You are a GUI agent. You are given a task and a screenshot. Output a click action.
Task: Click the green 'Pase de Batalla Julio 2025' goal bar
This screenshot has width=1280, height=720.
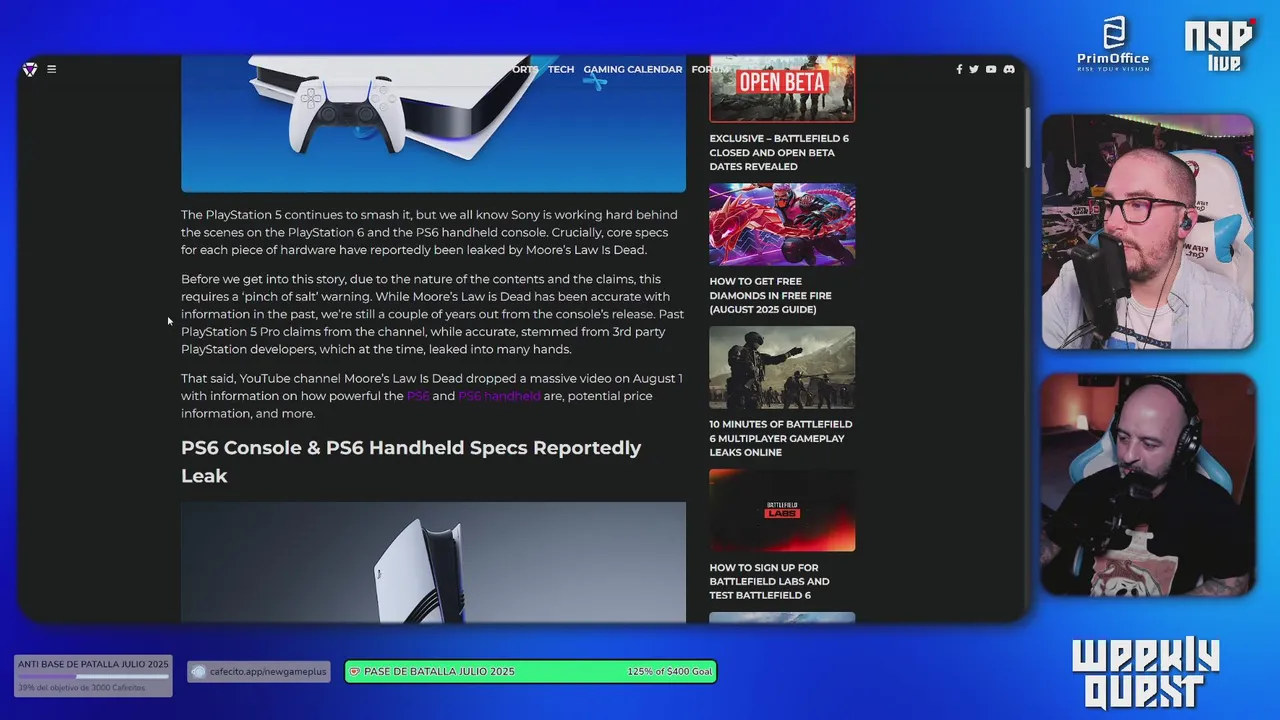[530, 672]
